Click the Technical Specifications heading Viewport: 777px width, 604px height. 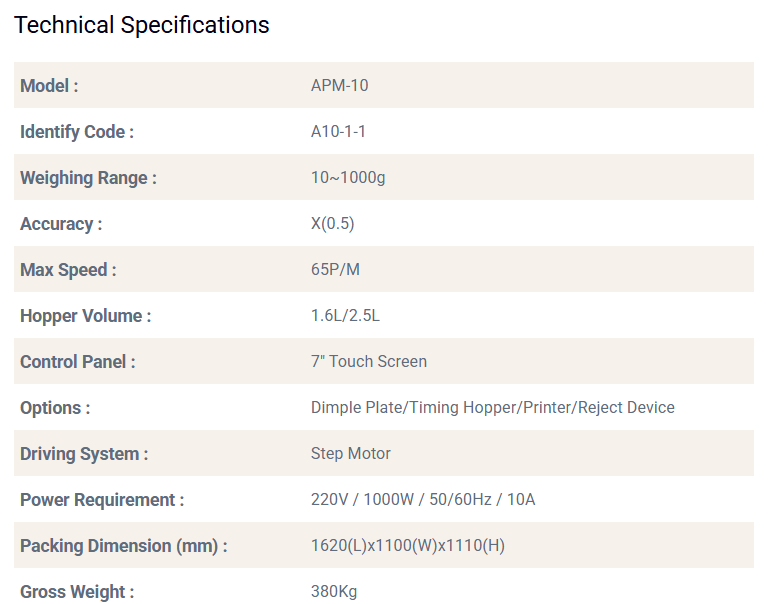pyautogui.click(x=141, y=25)
